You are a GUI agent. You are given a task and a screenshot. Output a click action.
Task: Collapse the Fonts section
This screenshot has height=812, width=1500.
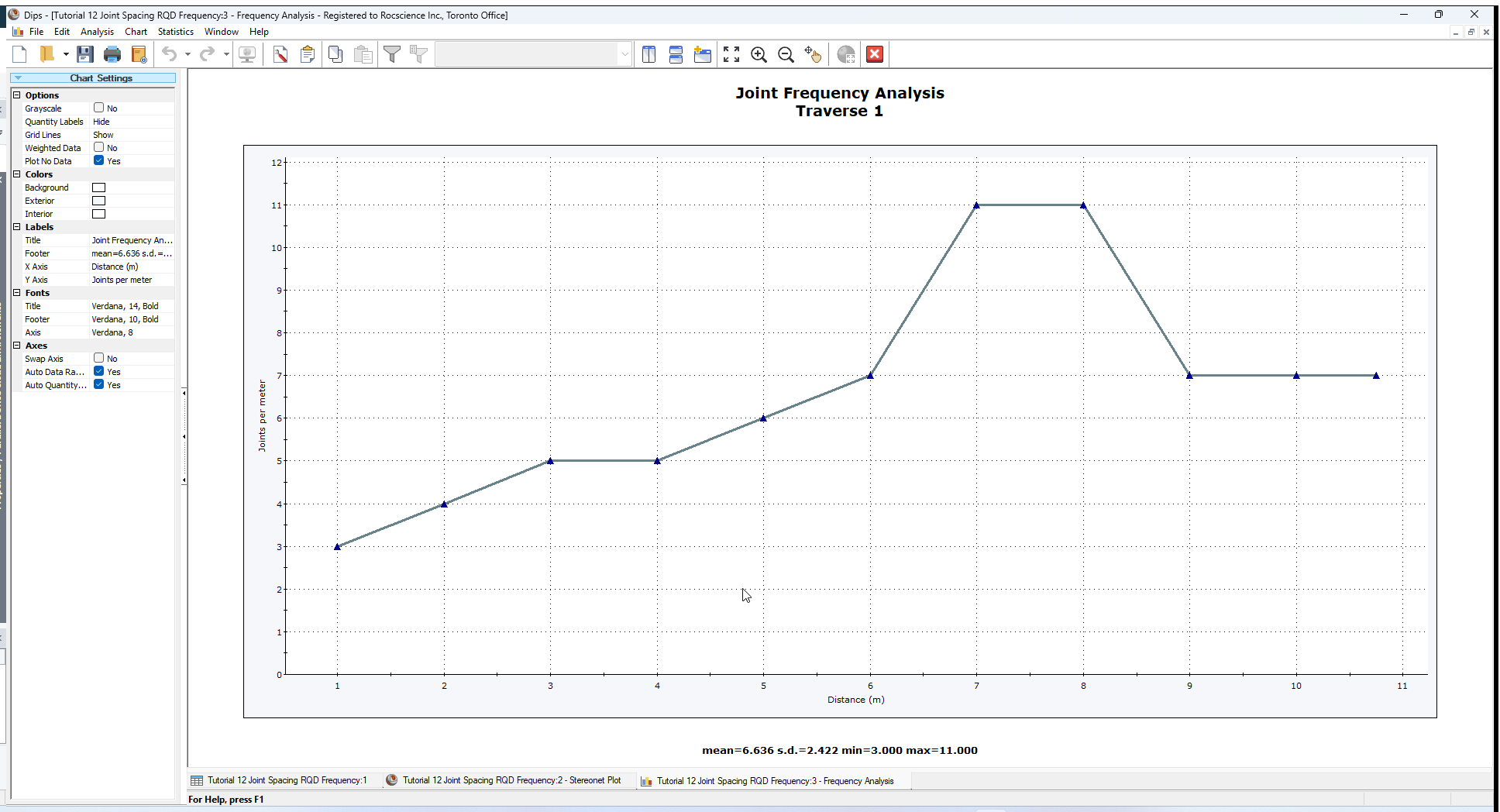[17, 293]
